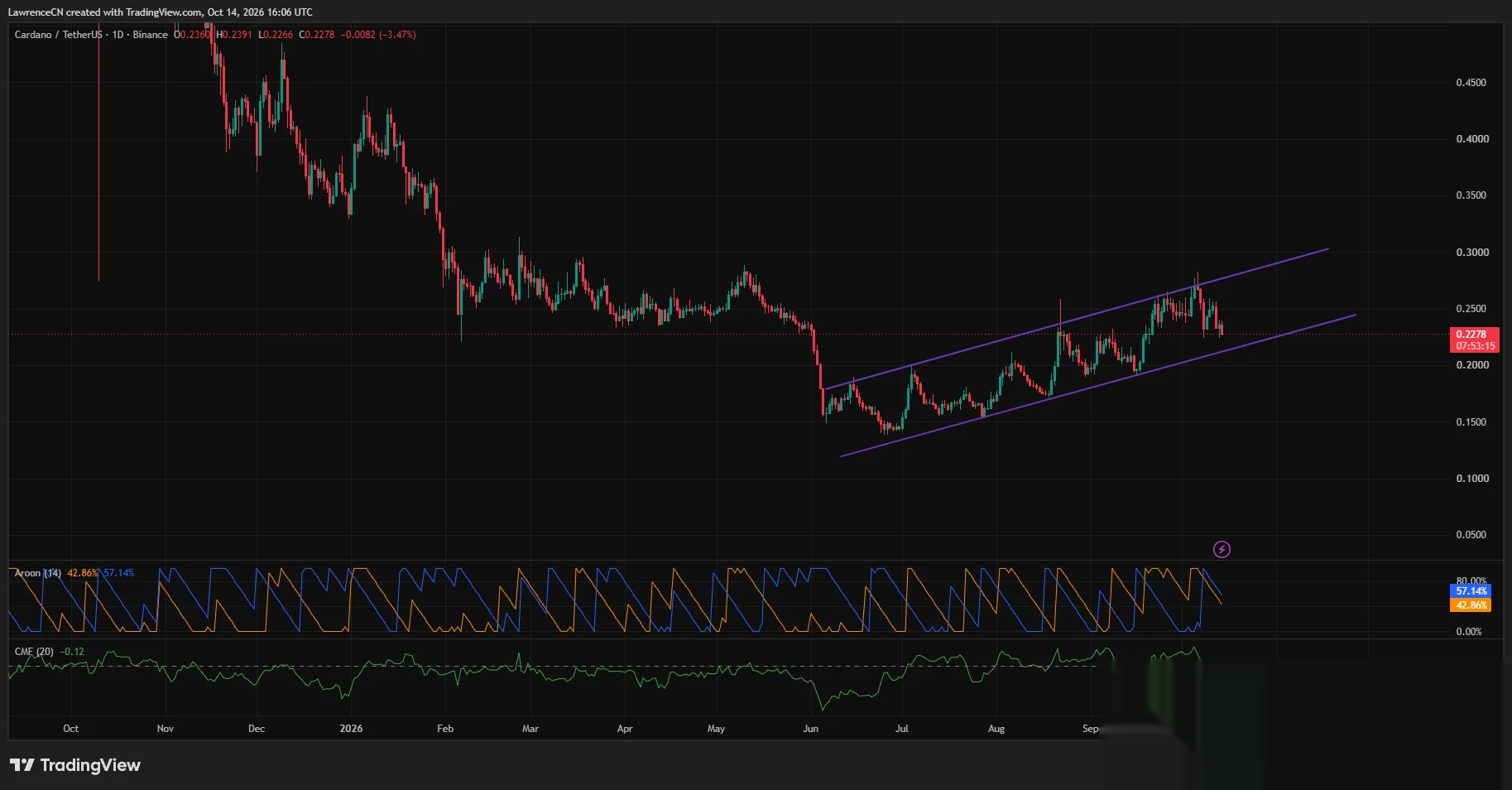The height and width of the screenshot is (790, 1512).
Task: Click the 0.1000 price axis label
Action: 1471,479
